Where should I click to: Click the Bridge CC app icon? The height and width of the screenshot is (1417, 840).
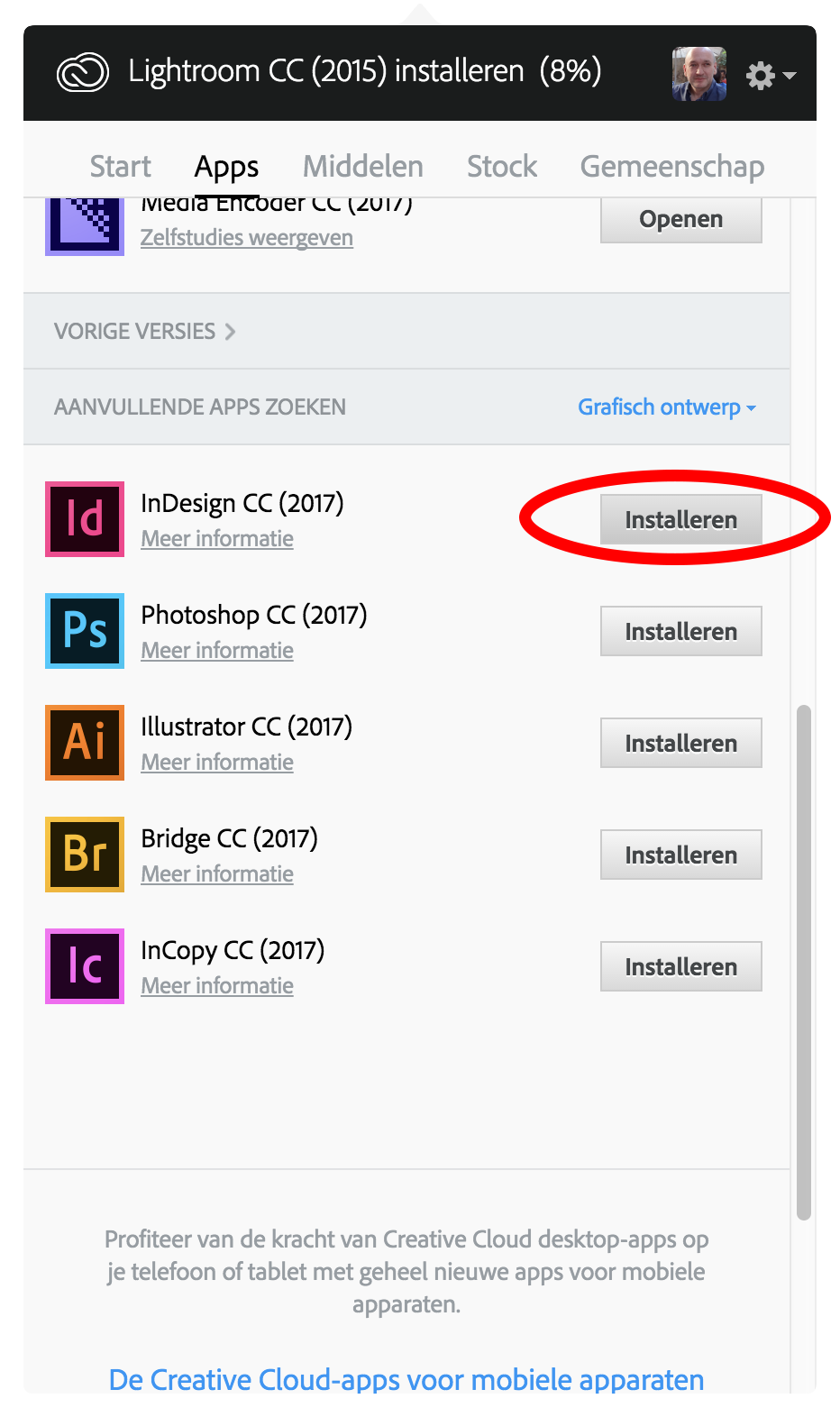(x=85, y=855)
